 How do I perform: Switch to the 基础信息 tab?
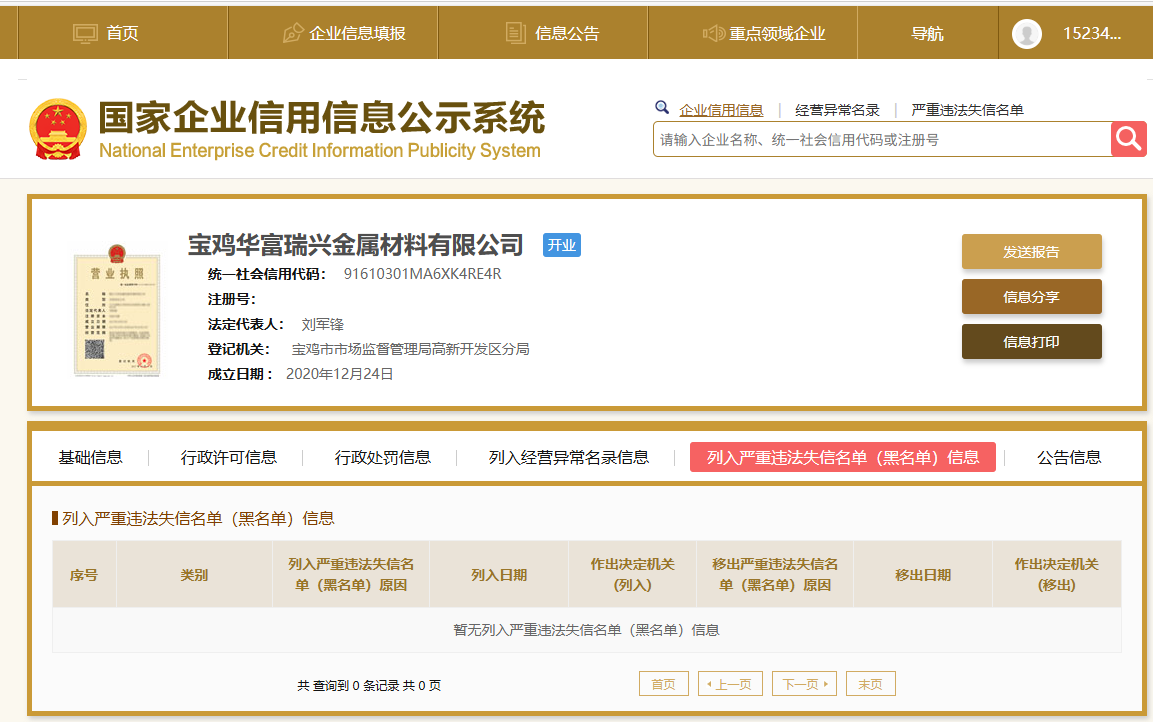[x=91, y=457]
